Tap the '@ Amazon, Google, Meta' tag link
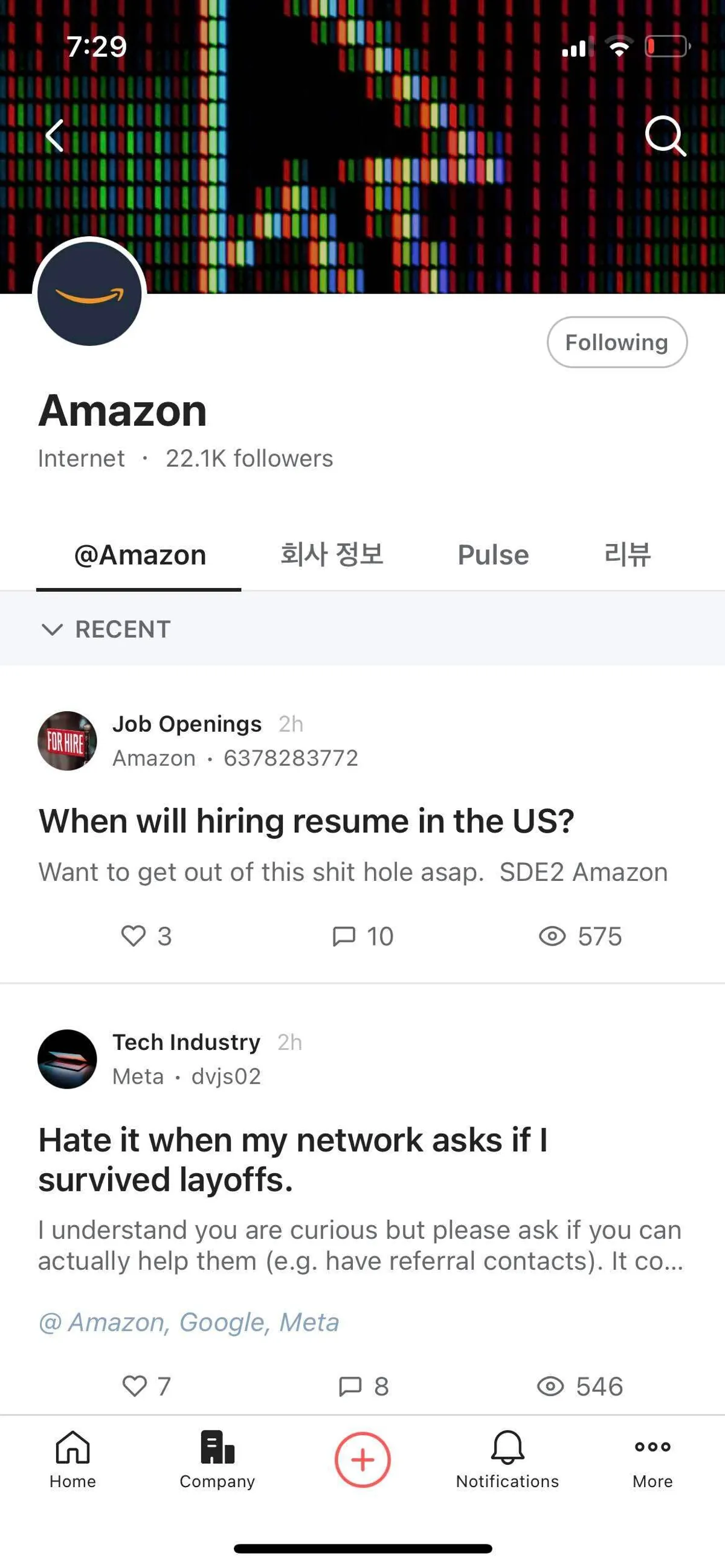 (189, 1322)
